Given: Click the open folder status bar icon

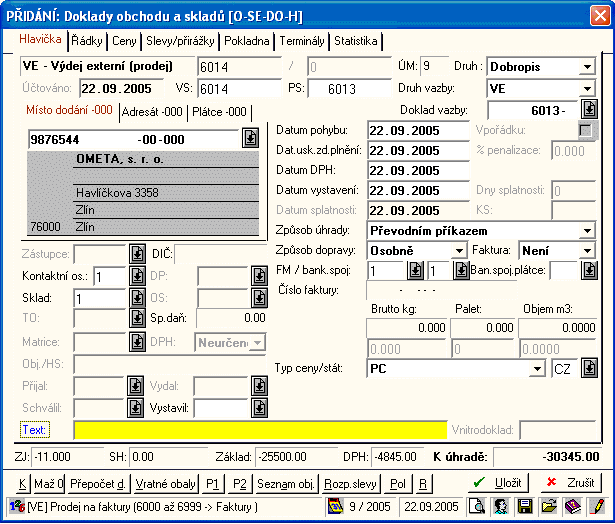Looking at the screenshot, I should pyautogui.click(x=549, y=506).
